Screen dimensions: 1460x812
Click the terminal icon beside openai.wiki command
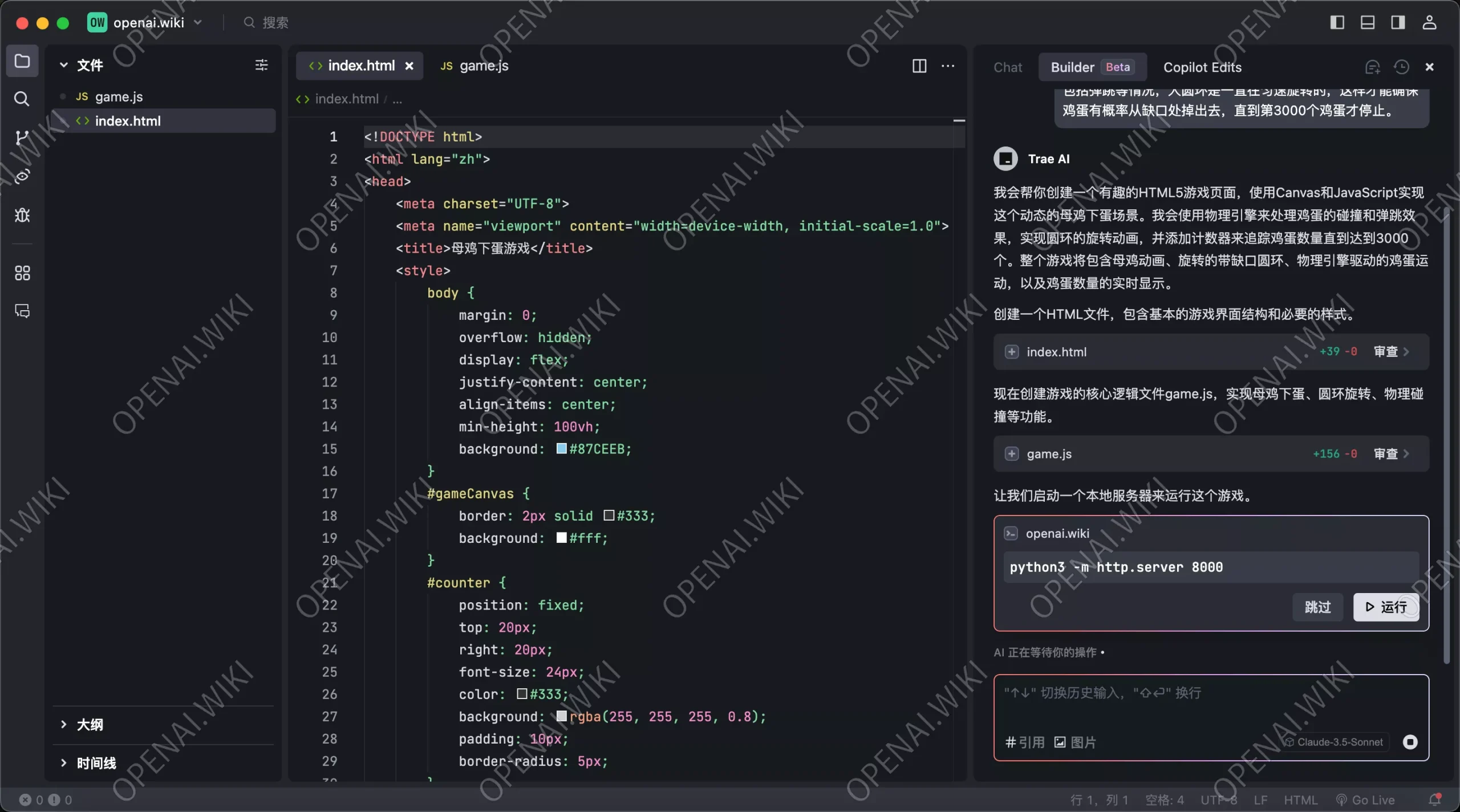[1011, 533]
